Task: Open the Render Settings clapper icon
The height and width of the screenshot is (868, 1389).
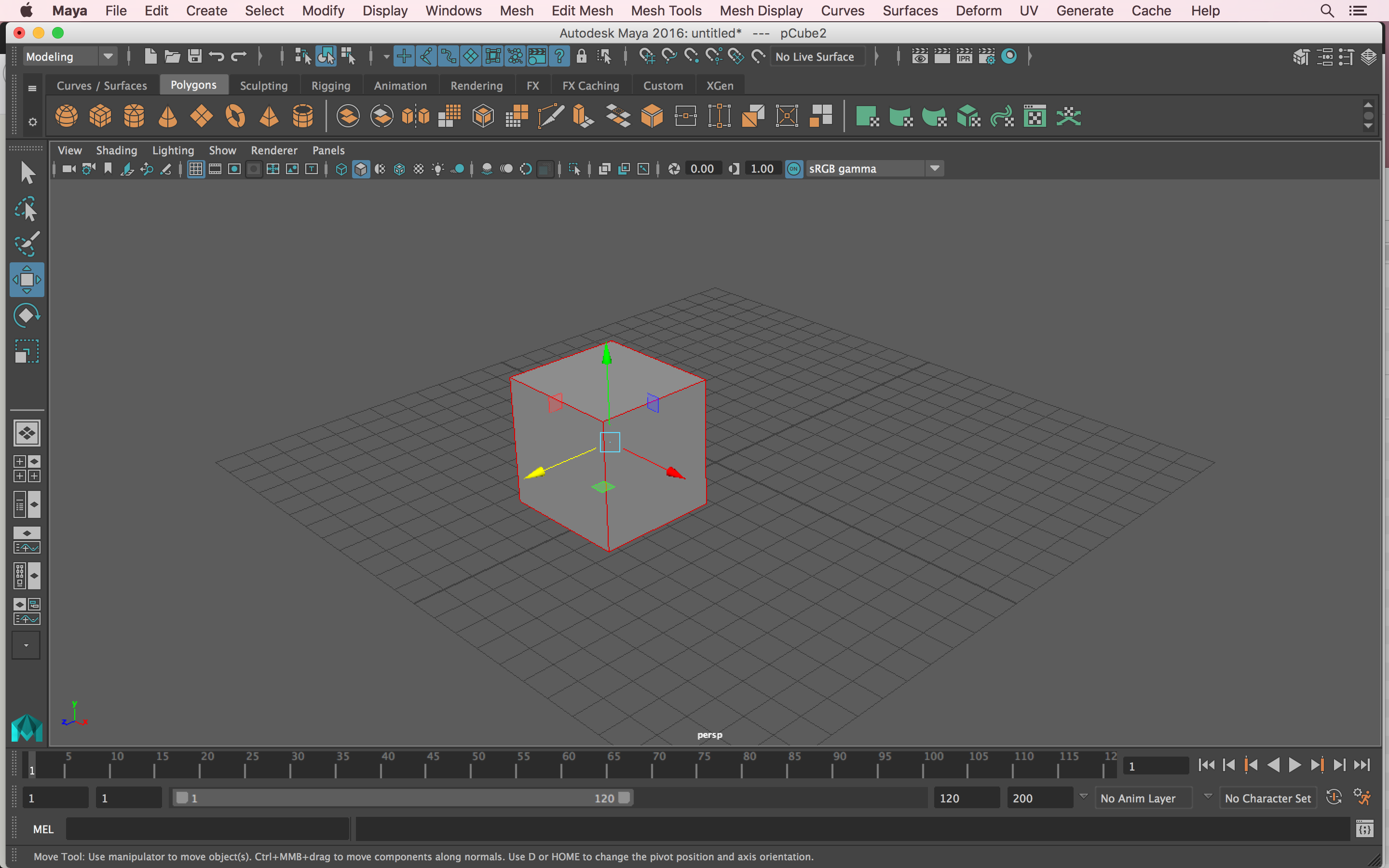Action: [987, 56]
